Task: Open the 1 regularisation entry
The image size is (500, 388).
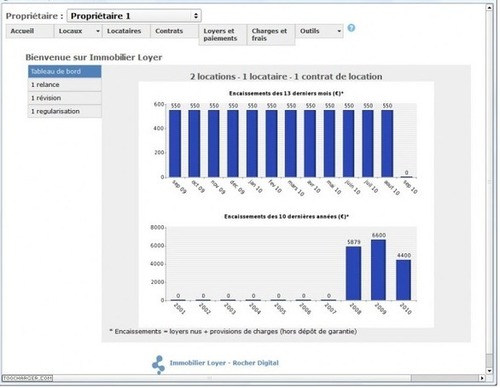Action: tap(65, 111)
